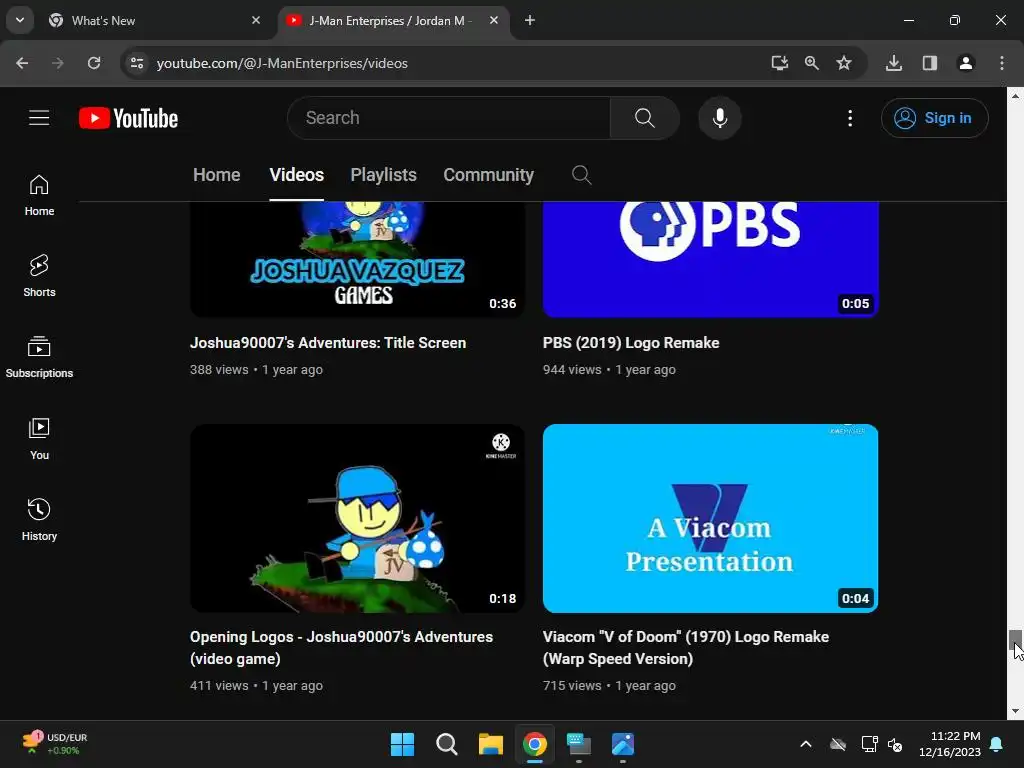Go forward with the browser forward arrow
Viewport: 1024px width, 768px height.
click(x=58, y=63)
